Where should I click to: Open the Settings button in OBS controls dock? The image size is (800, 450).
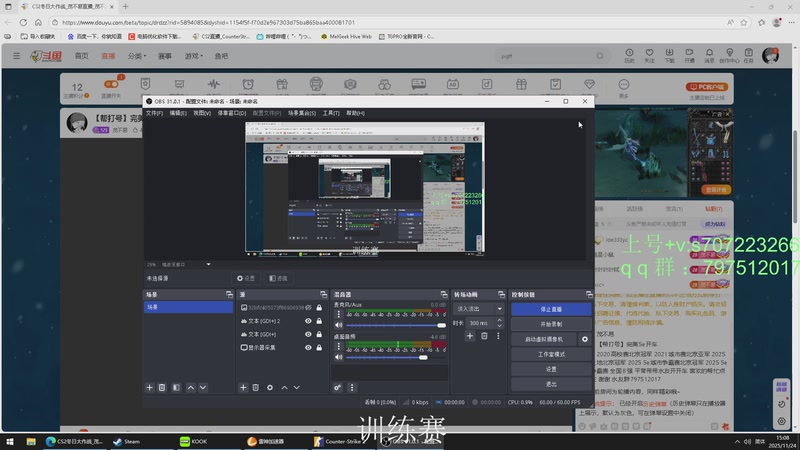coord(551,369)
